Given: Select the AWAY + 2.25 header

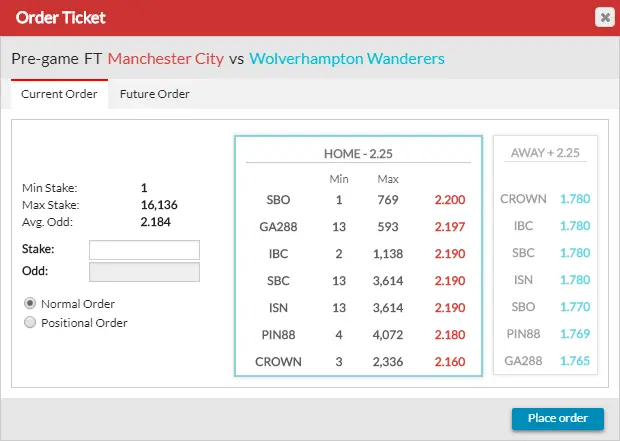Looking at the screenshot, I should coord(545,153).
